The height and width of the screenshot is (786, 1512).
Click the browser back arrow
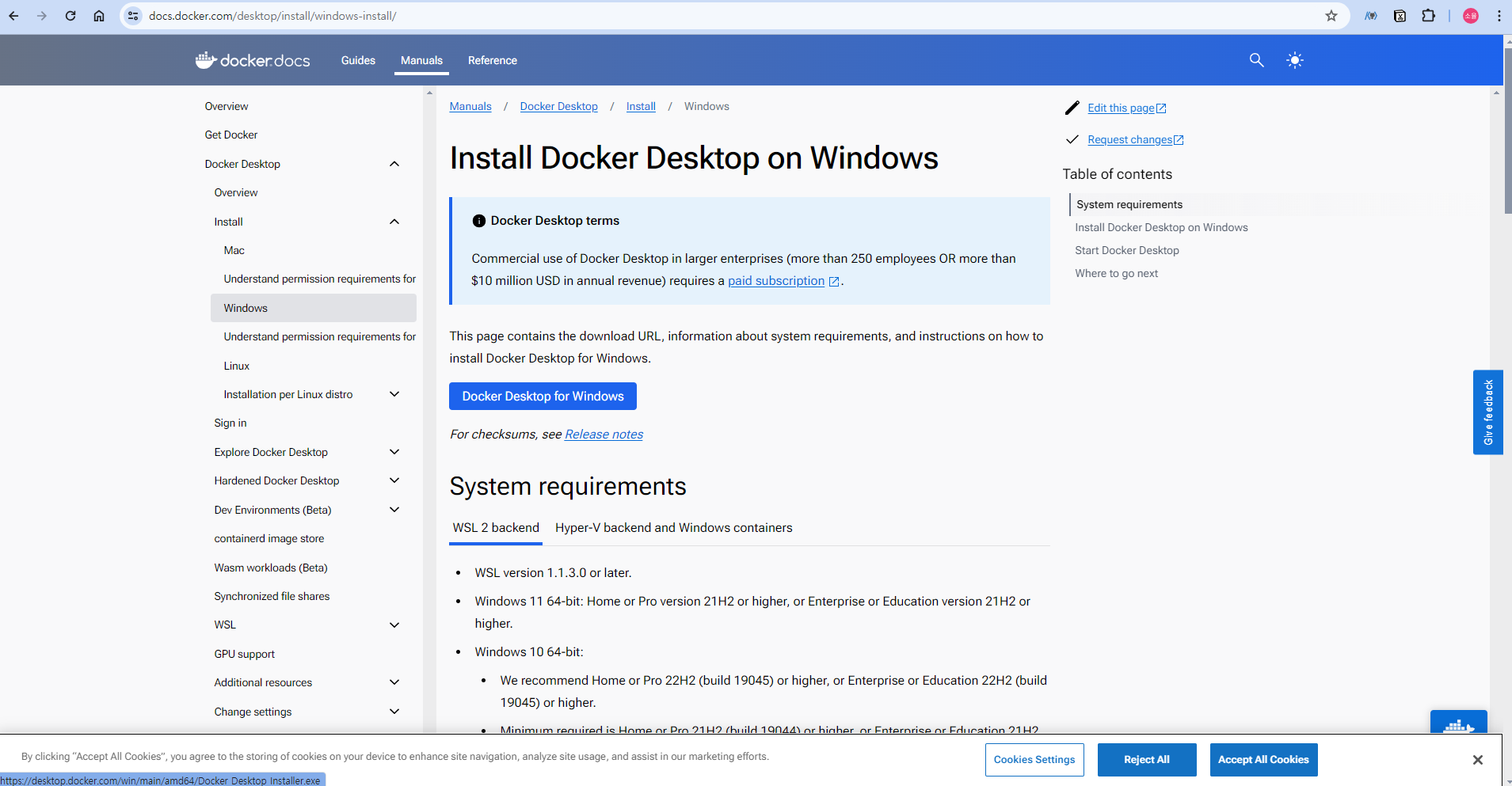(13, 16)
